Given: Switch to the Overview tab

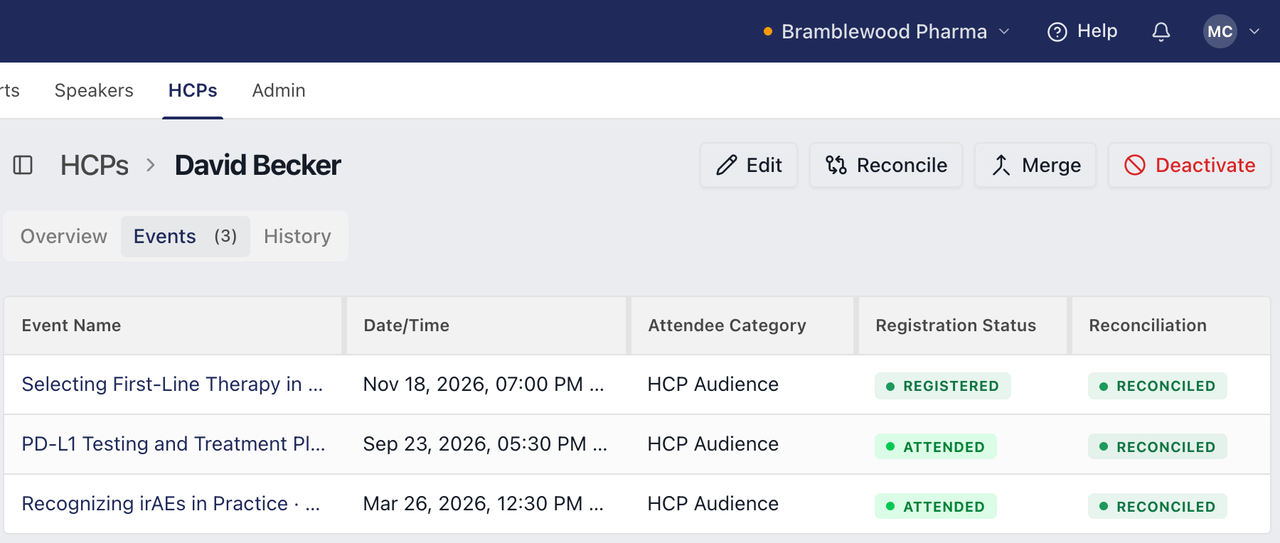Looking at the screenshot, I should pos(64,236).
